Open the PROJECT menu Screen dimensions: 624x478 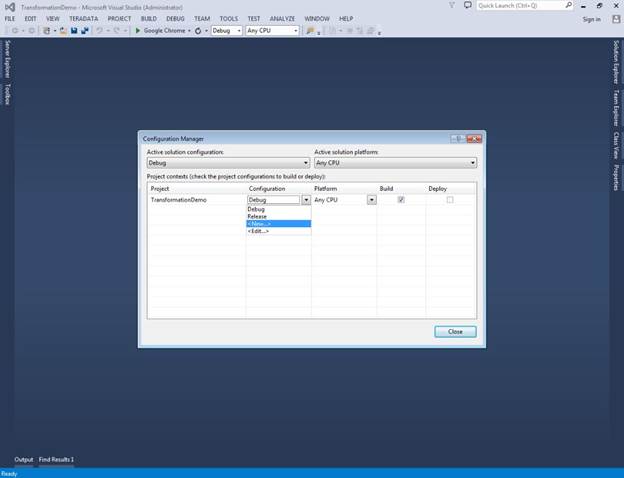tap(119, 19)
